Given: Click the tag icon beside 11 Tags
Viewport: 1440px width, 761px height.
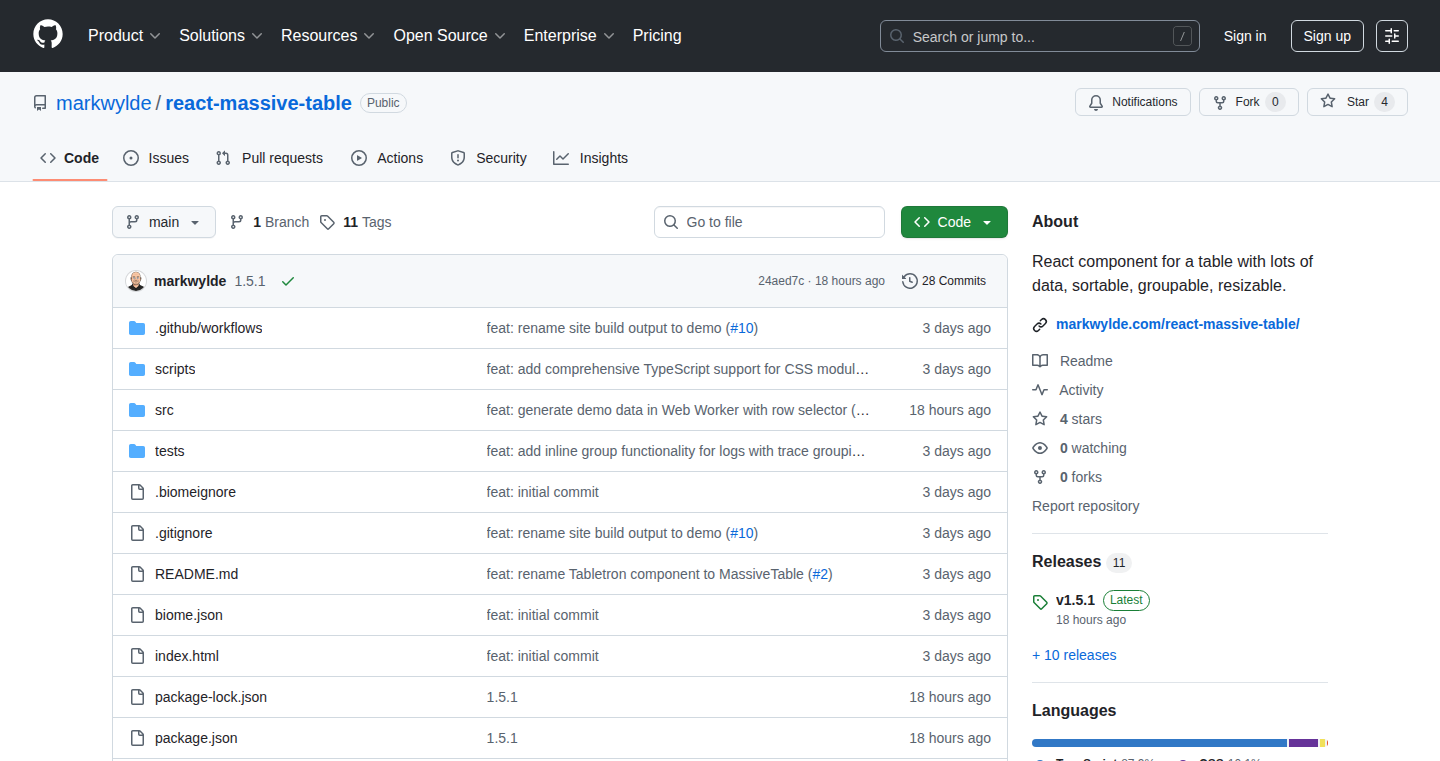Looking at the screenshot, I should [x=327, y=222].
